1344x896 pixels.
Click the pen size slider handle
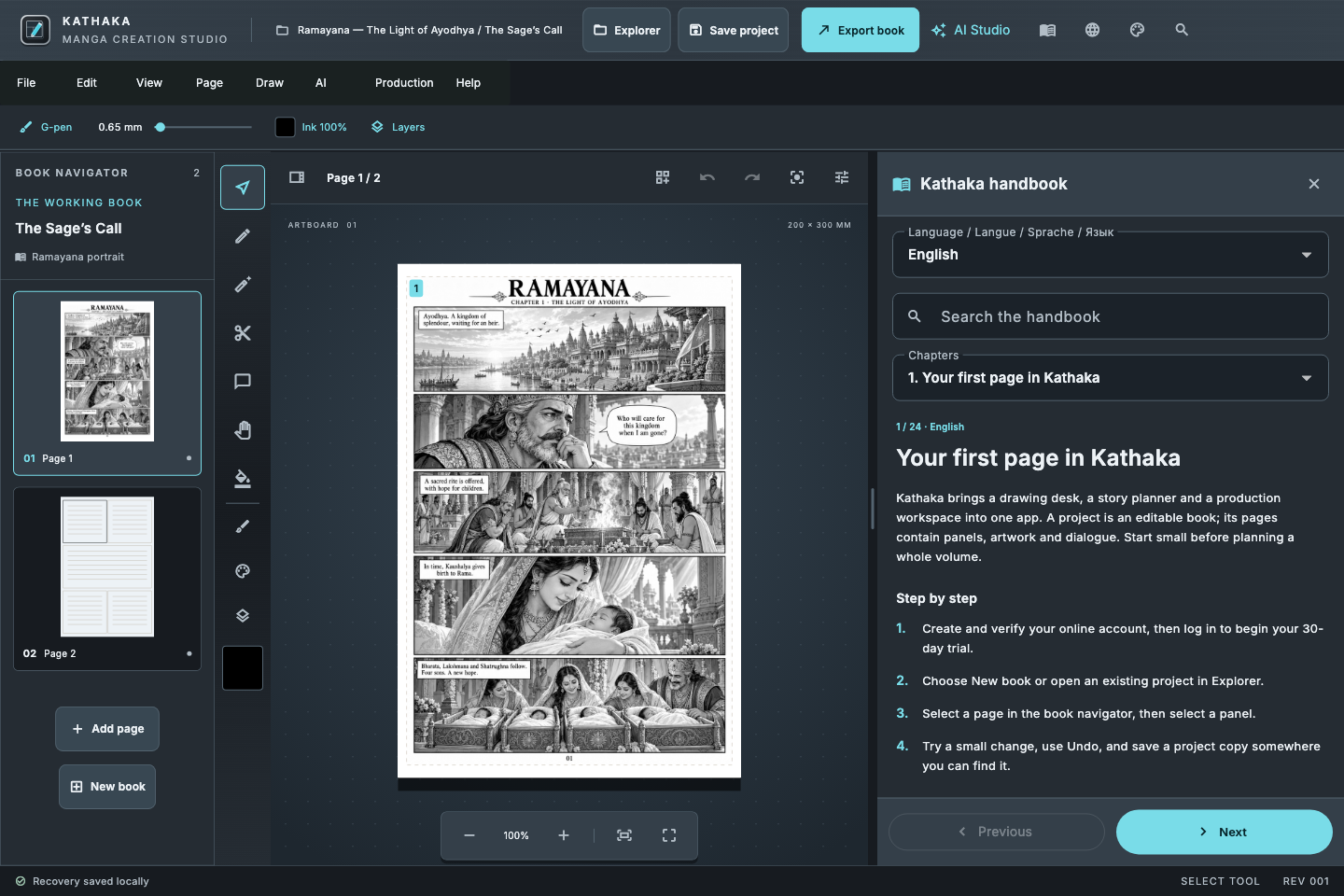(x=161, y=127)
